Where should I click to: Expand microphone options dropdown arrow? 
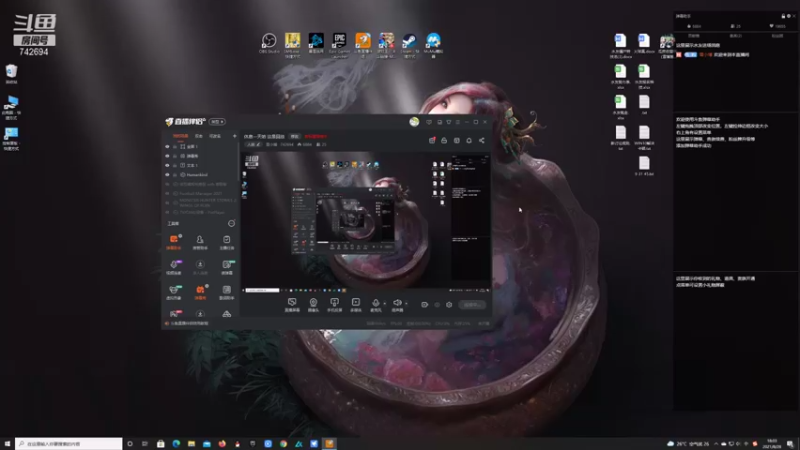point(385,304)
